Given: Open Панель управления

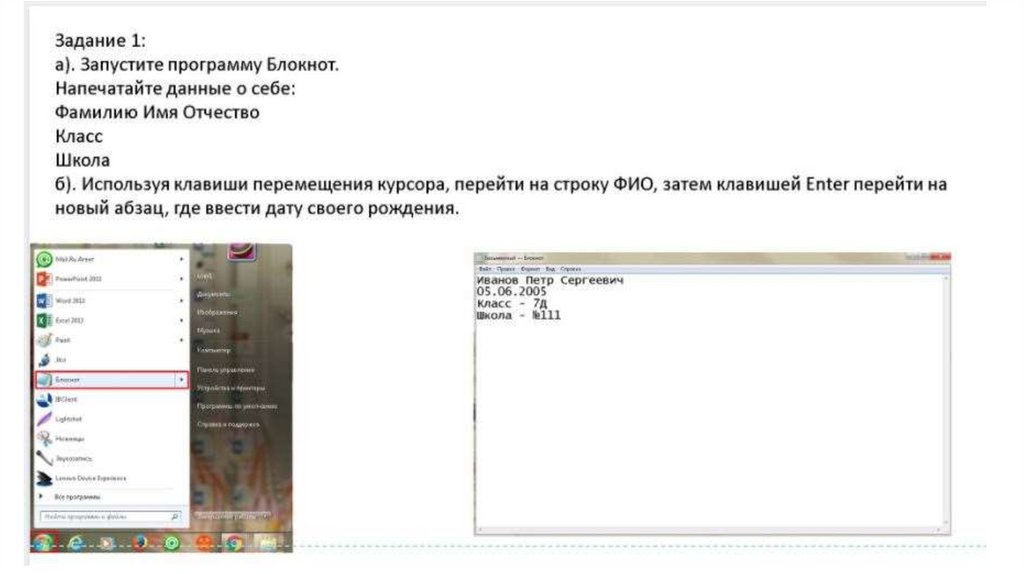Looking at the screenshot, I should 225,370.
